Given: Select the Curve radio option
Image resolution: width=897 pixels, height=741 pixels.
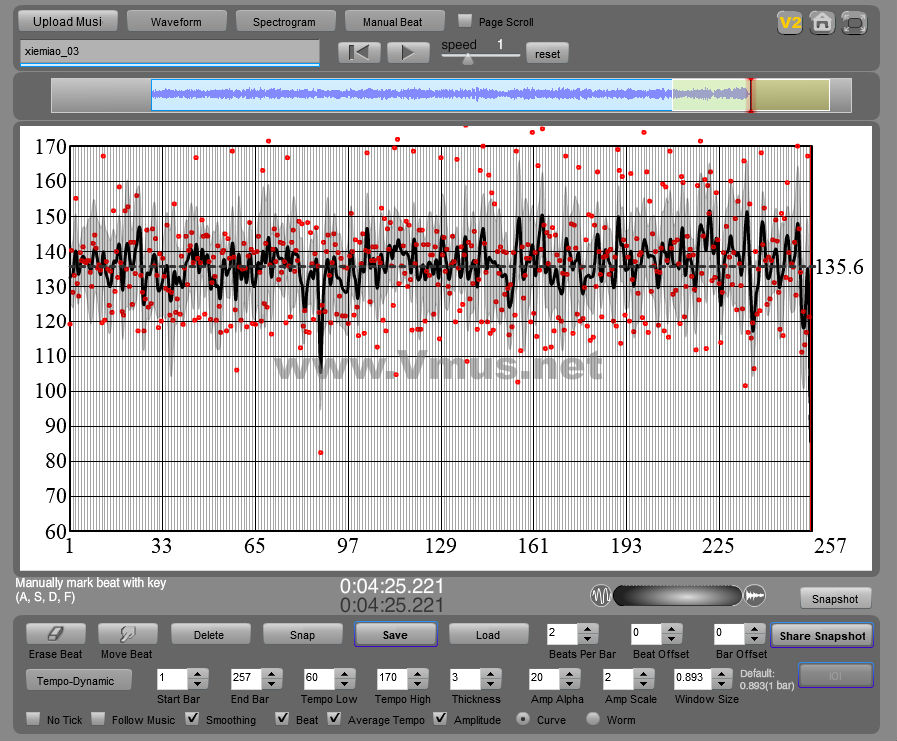Looking at the screenshot, I should click(x=523, y=719).
